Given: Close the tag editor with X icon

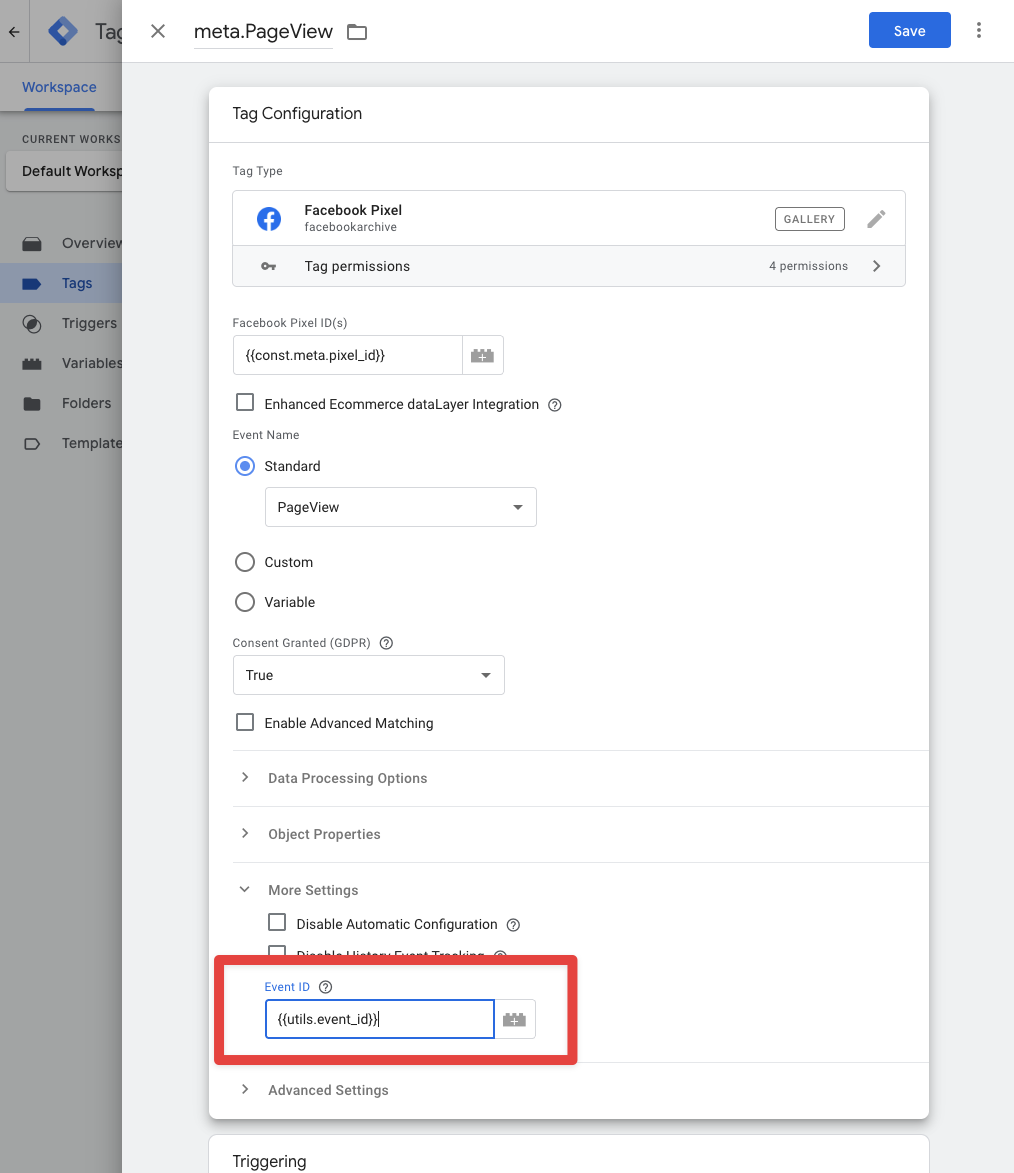Looking at the screenshot, I should pos(158,31).
